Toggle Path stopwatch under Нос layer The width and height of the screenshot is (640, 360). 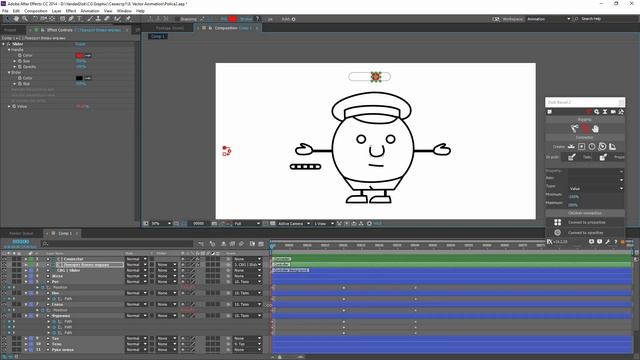pyautogui.click(x=54, y=299)
